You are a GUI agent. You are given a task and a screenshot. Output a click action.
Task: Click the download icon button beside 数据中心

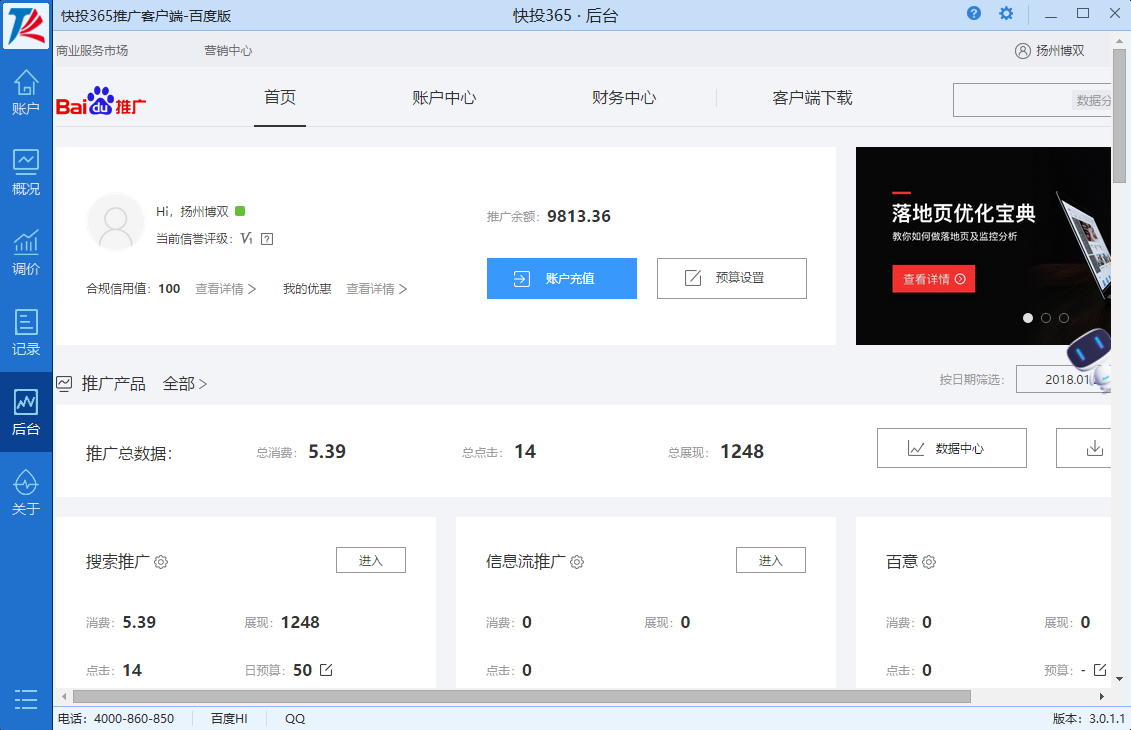point(1083,448)
